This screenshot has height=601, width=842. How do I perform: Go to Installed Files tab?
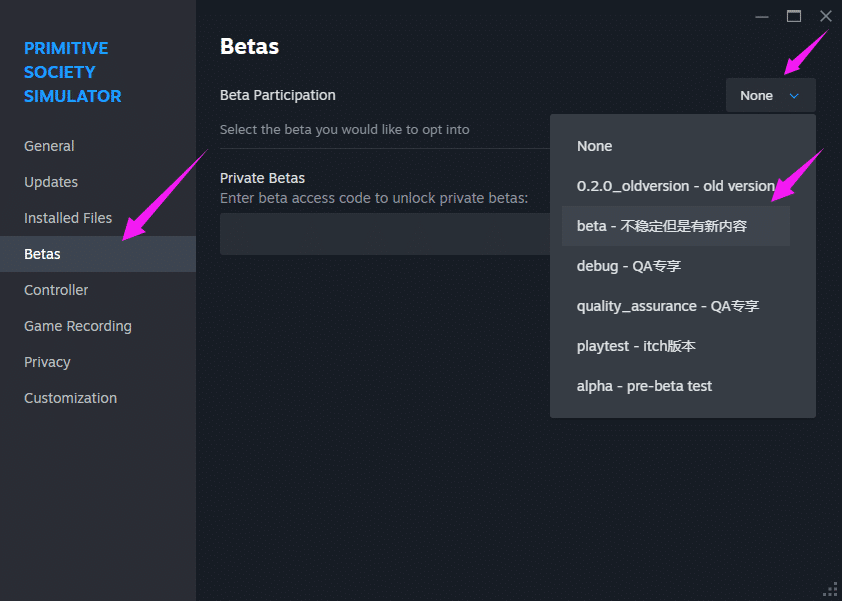click(x=98, y=218)
